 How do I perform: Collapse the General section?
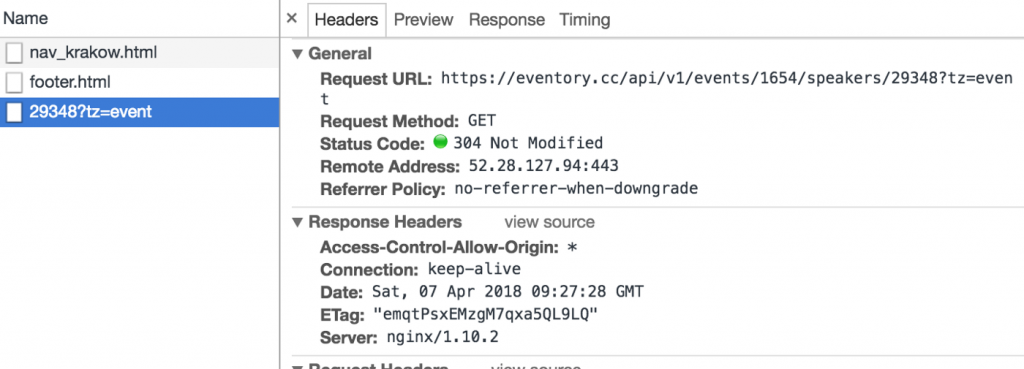[298, 54]
